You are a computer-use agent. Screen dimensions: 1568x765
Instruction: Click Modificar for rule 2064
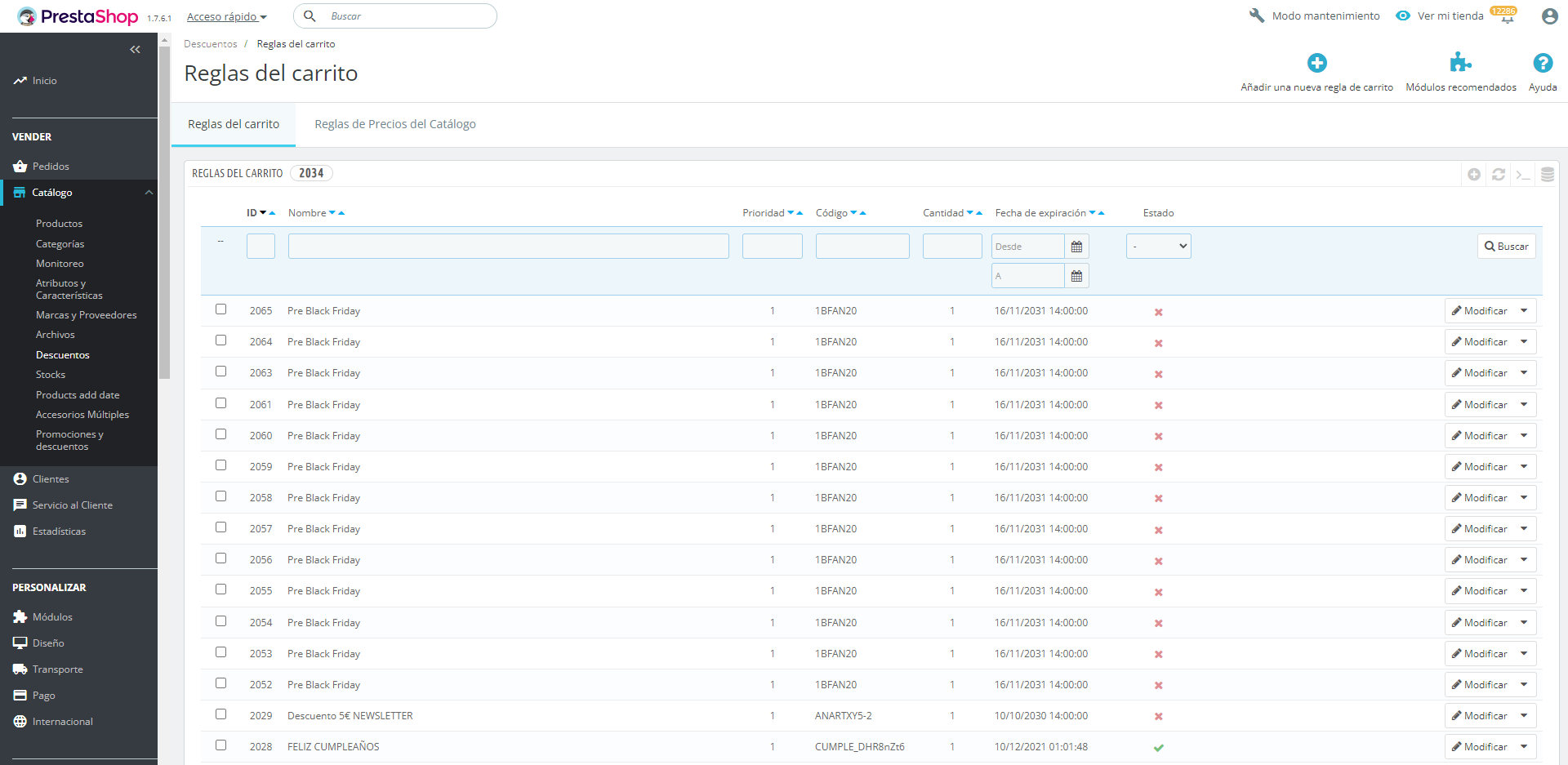tap(1480, 342)
